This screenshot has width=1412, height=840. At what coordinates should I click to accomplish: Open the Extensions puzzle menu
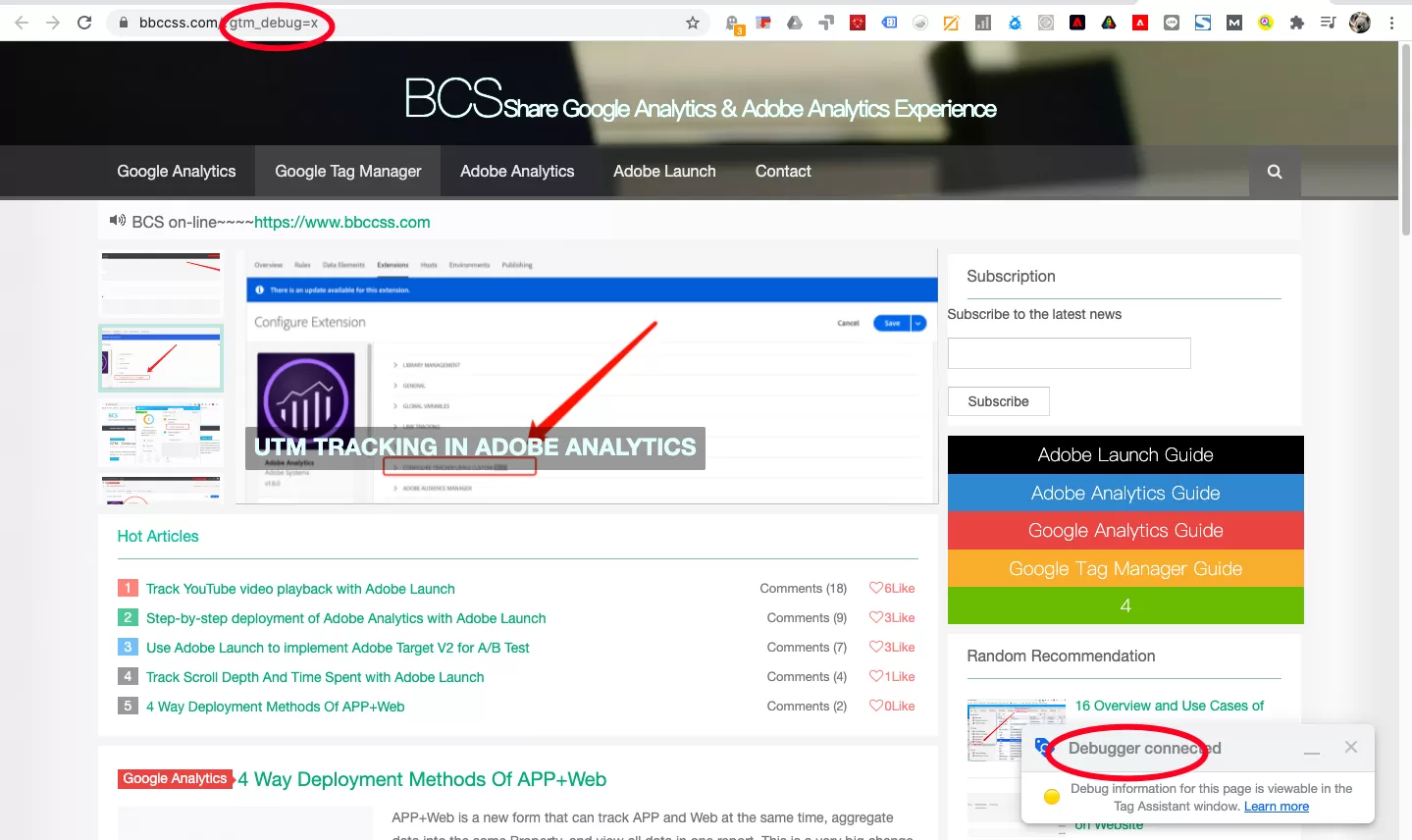tap(1297, 23)
